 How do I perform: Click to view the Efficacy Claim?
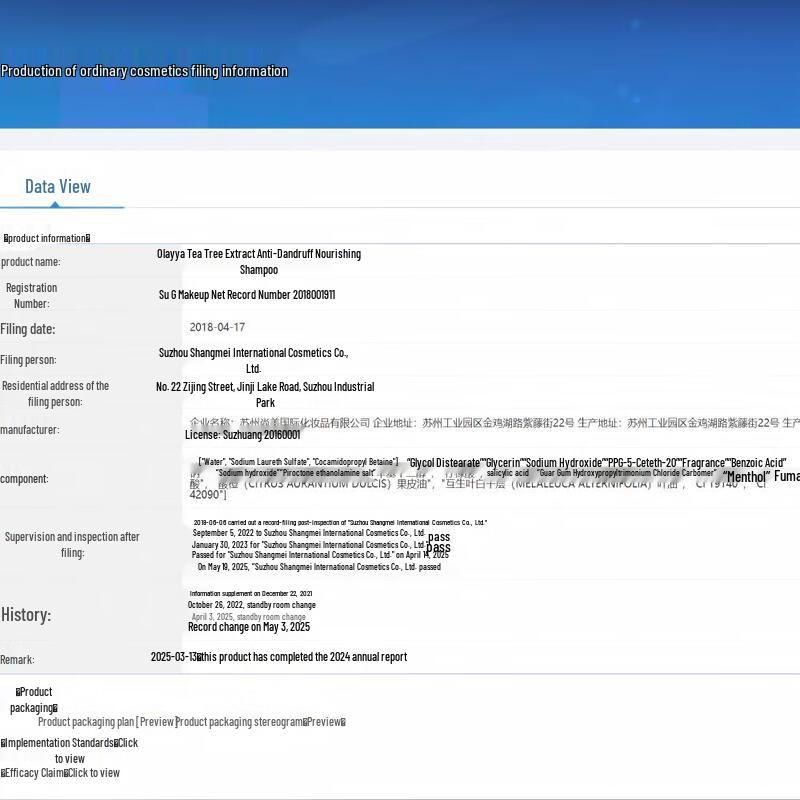pyautogui.click(x=92, y=773)
